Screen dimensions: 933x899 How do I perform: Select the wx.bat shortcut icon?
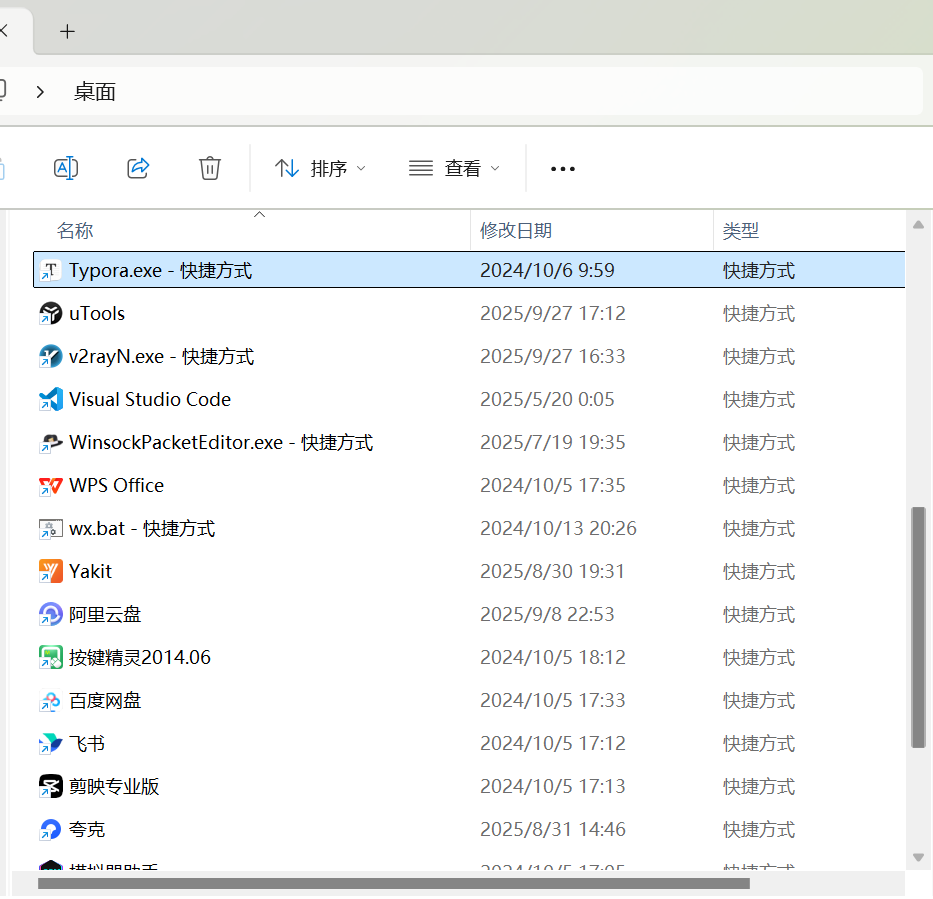click(x=51, y=528)
